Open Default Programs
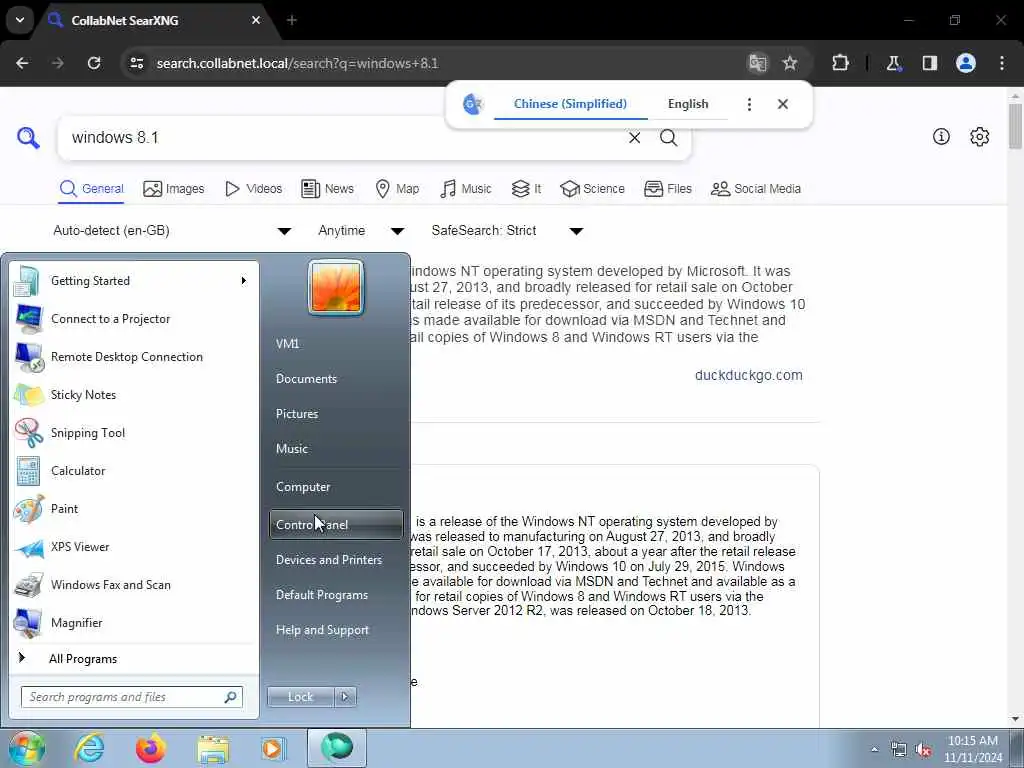The width and height of the screenshot is (1024, 768). (x=336, y=595)
